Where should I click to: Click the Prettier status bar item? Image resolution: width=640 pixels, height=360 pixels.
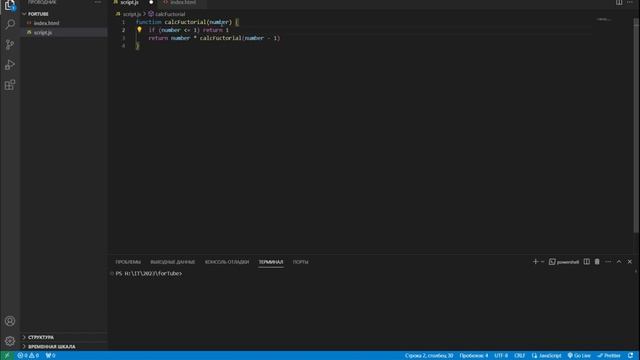pos(609,356)
